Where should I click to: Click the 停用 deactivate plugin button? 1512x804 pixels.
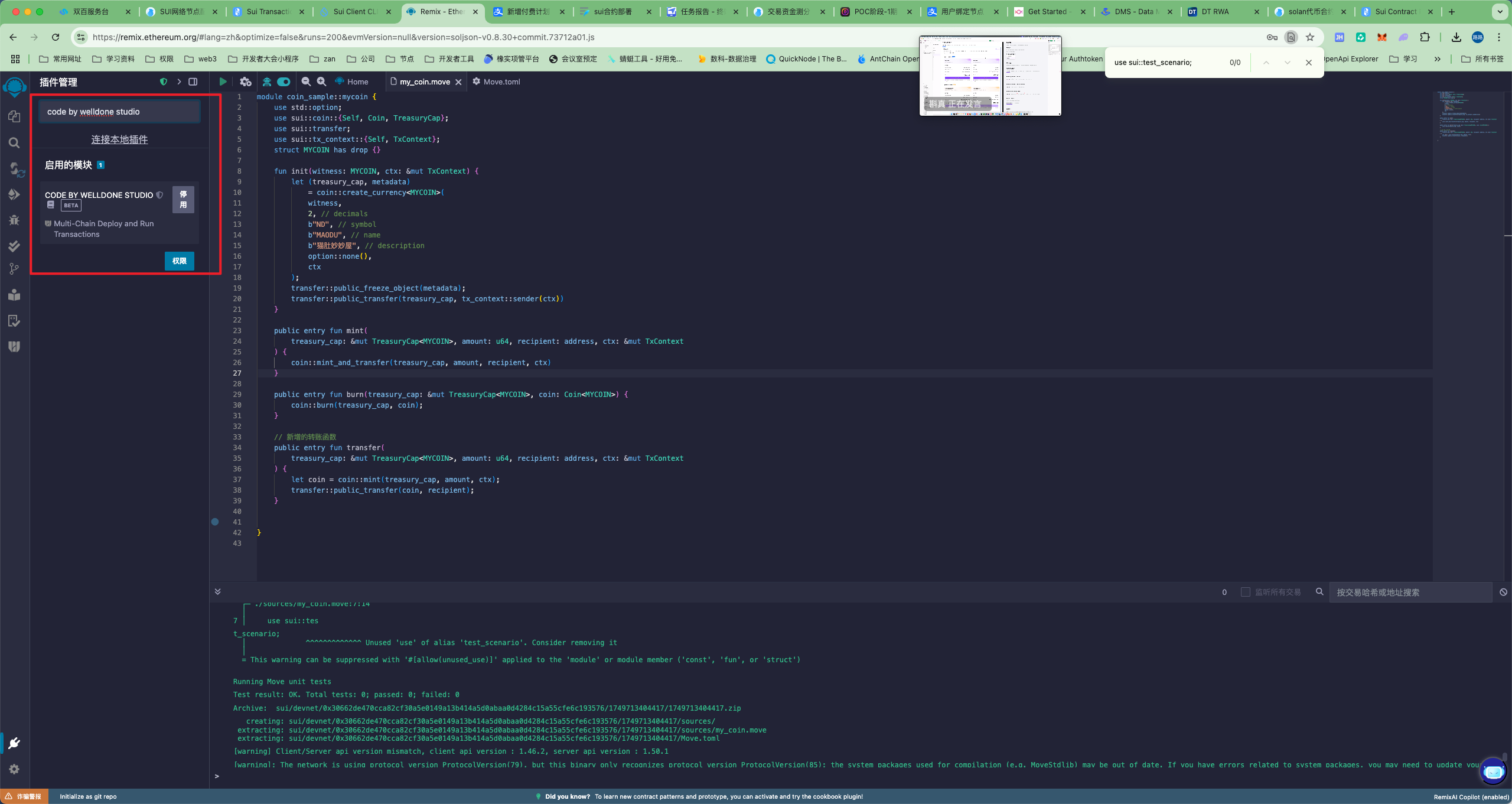coord(183,200)
